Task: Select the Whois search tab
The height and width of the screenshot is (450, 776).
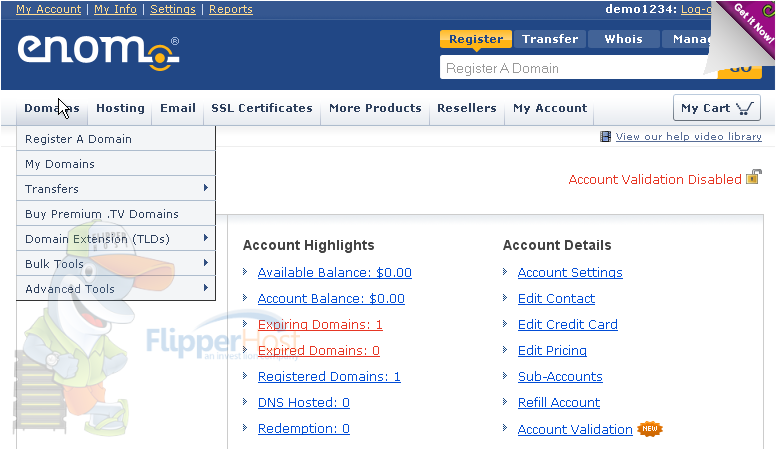Action: [x=624, y=39]
